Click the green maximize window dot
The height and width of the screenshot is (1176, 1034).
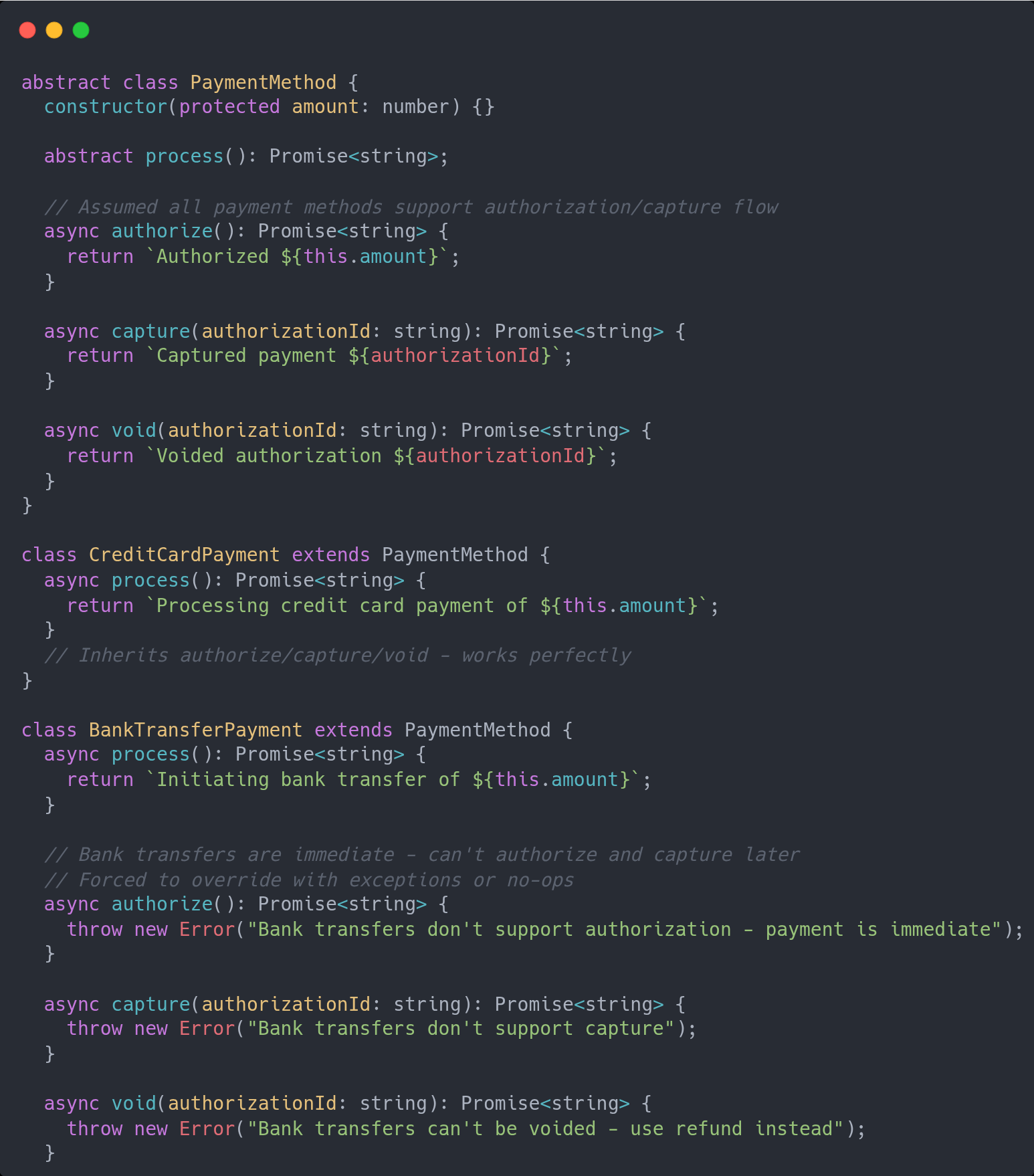(x=81, y=30)
